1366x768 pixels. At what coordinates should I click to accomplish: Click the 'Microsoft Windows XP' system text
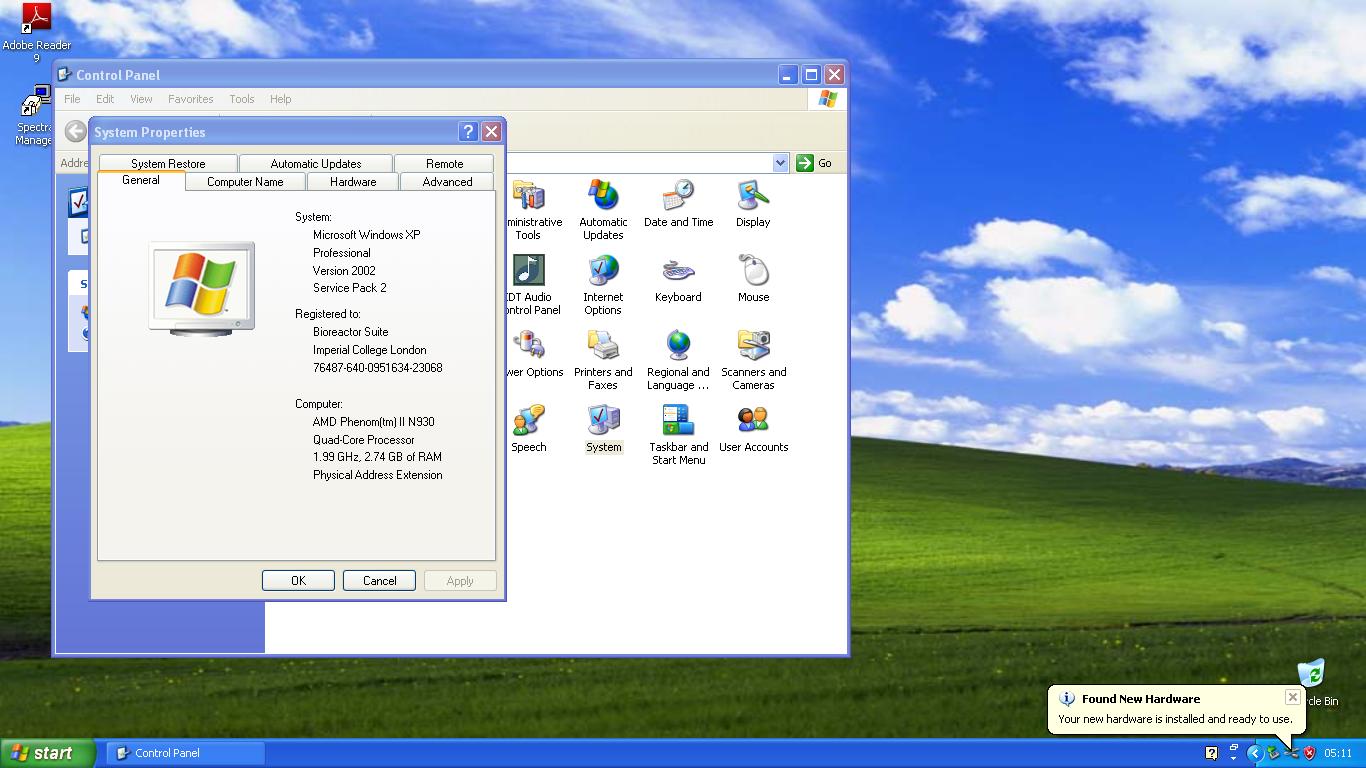point(366,235)
